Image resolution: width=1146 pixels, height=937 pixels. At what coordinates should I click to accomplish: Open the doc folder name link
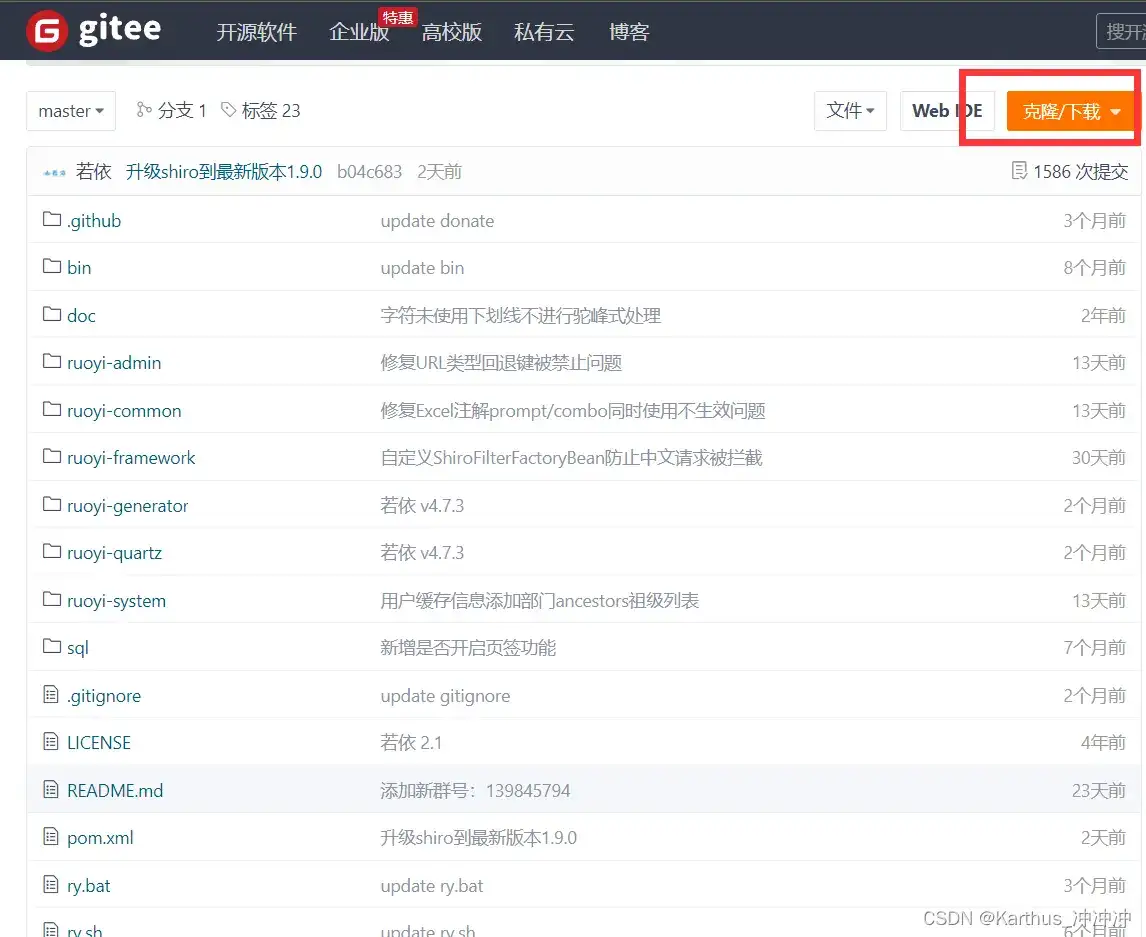(81, 316)
